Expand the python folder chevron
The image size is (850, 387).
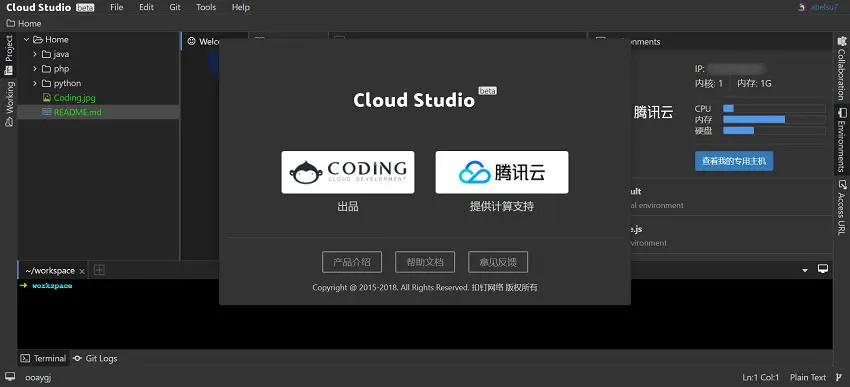tap(35, 83)
